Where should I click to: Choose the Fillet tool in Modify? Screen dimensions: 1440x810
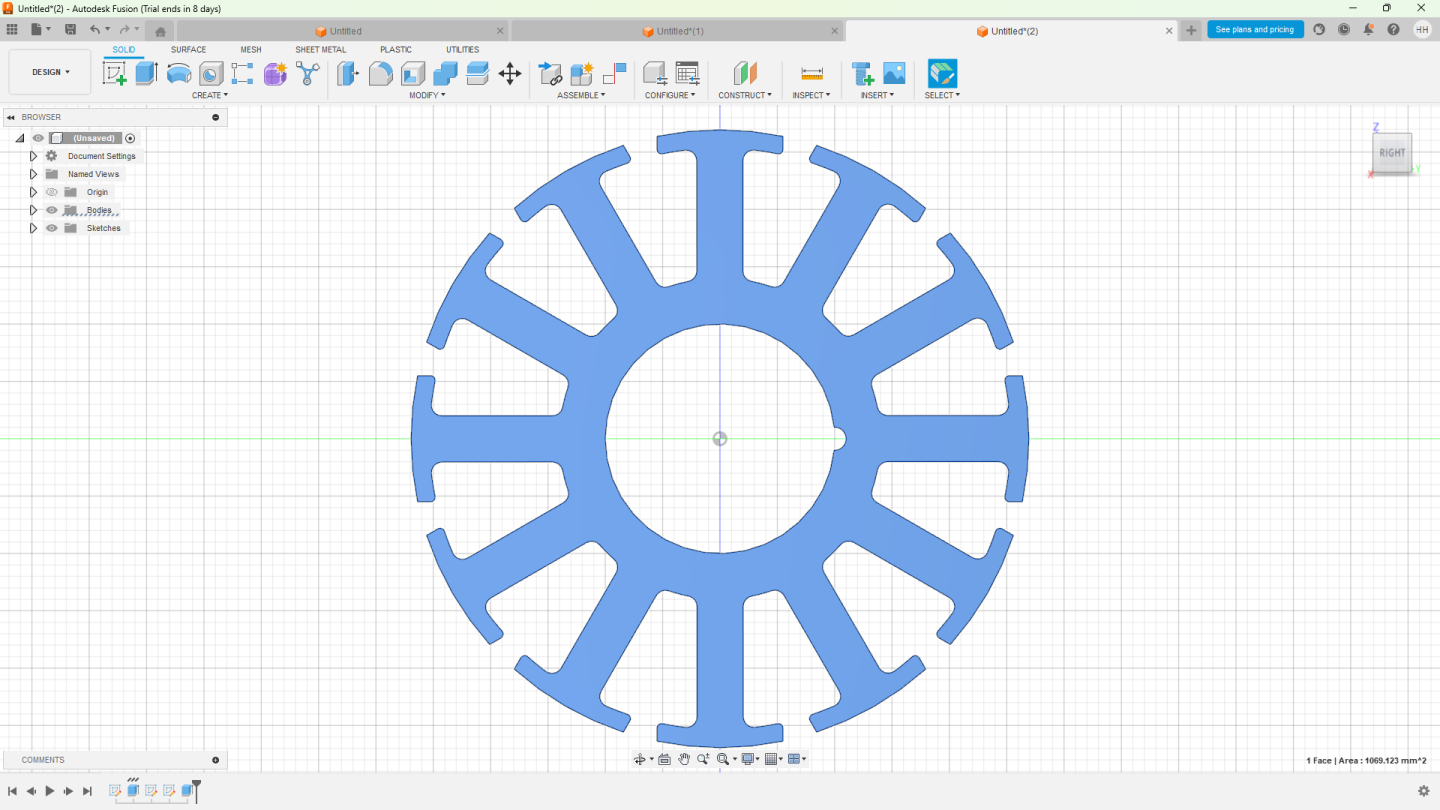point(381,73)
